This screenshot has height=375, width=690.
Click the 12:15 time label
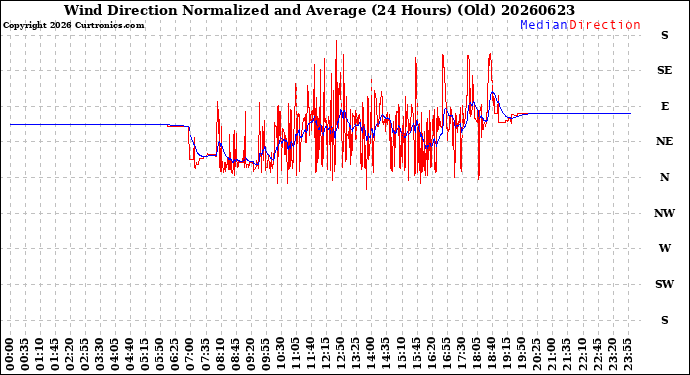[326, 355]
